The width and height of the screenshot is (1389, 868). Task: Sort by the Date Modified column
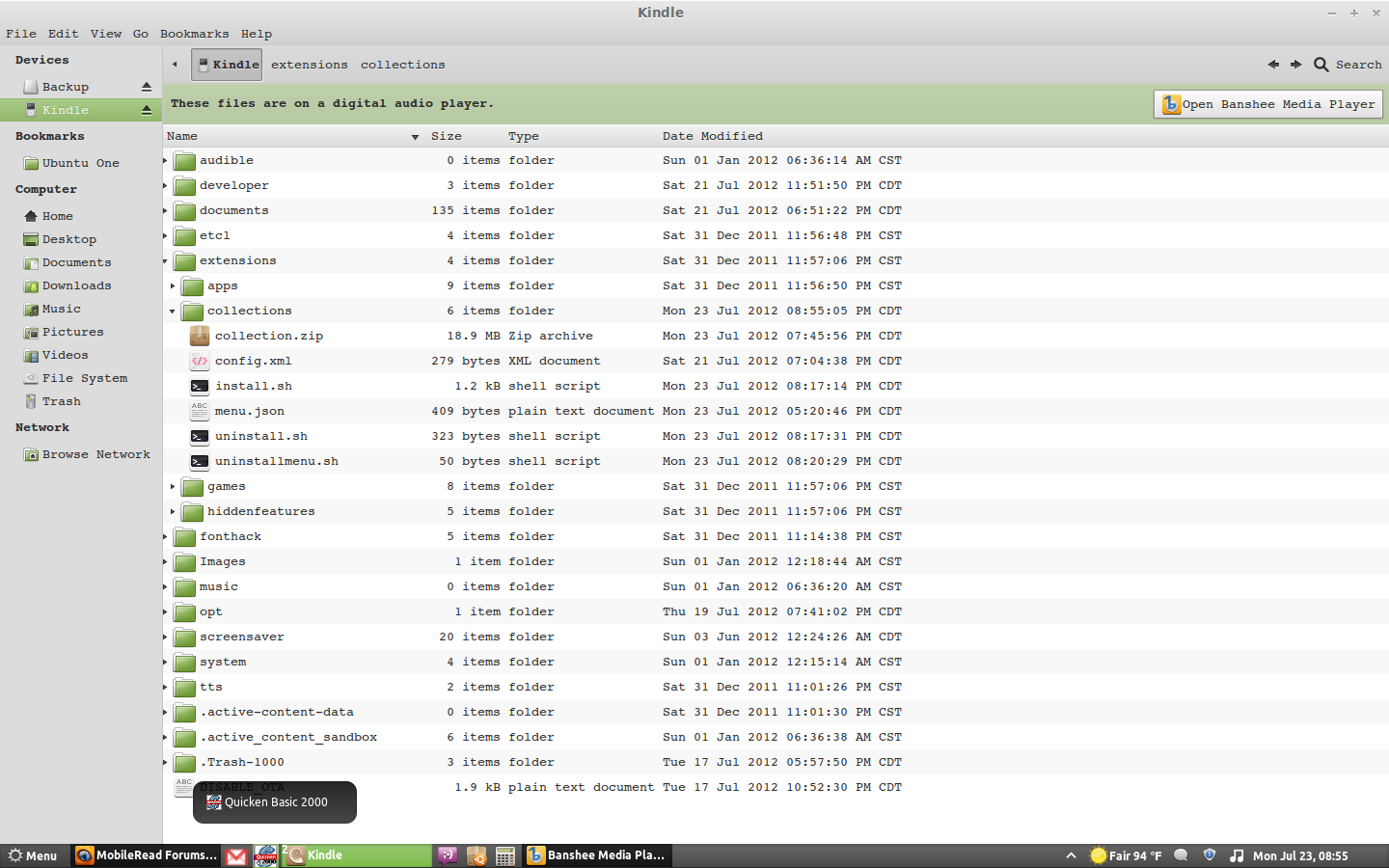(713, 136)
